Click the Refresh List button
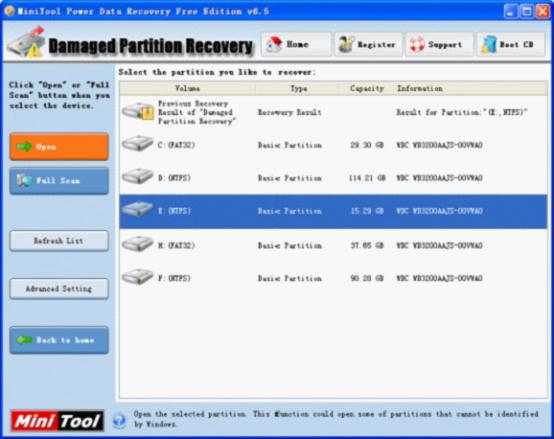 pos(59,241)
